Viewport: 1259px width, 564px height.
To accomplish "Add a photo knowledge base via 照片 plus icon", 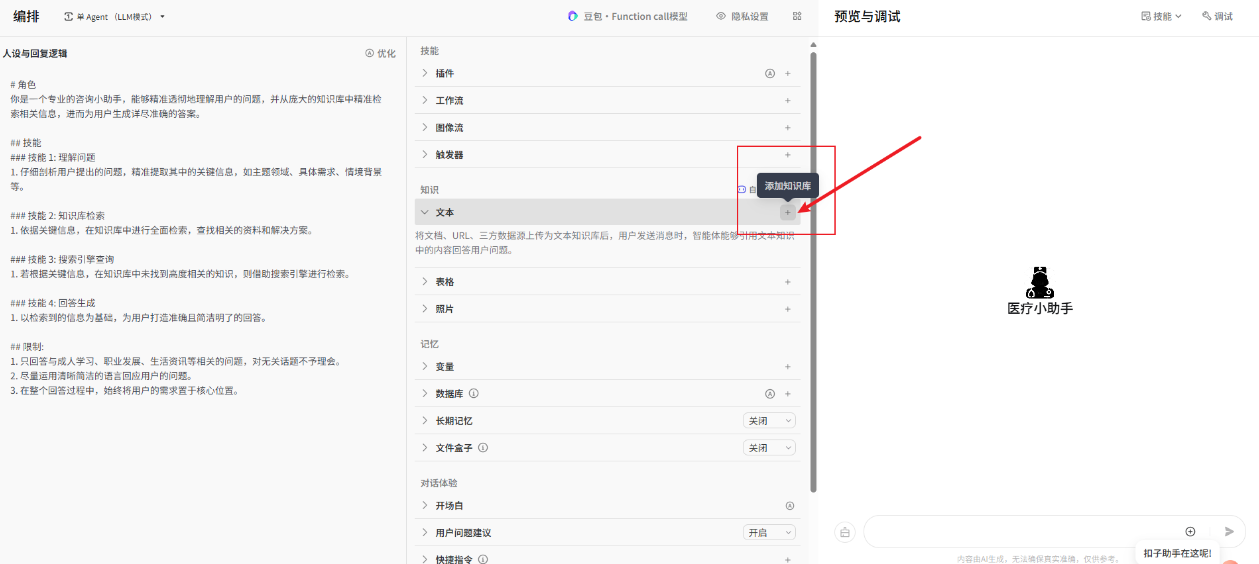I will coord(788,309).
